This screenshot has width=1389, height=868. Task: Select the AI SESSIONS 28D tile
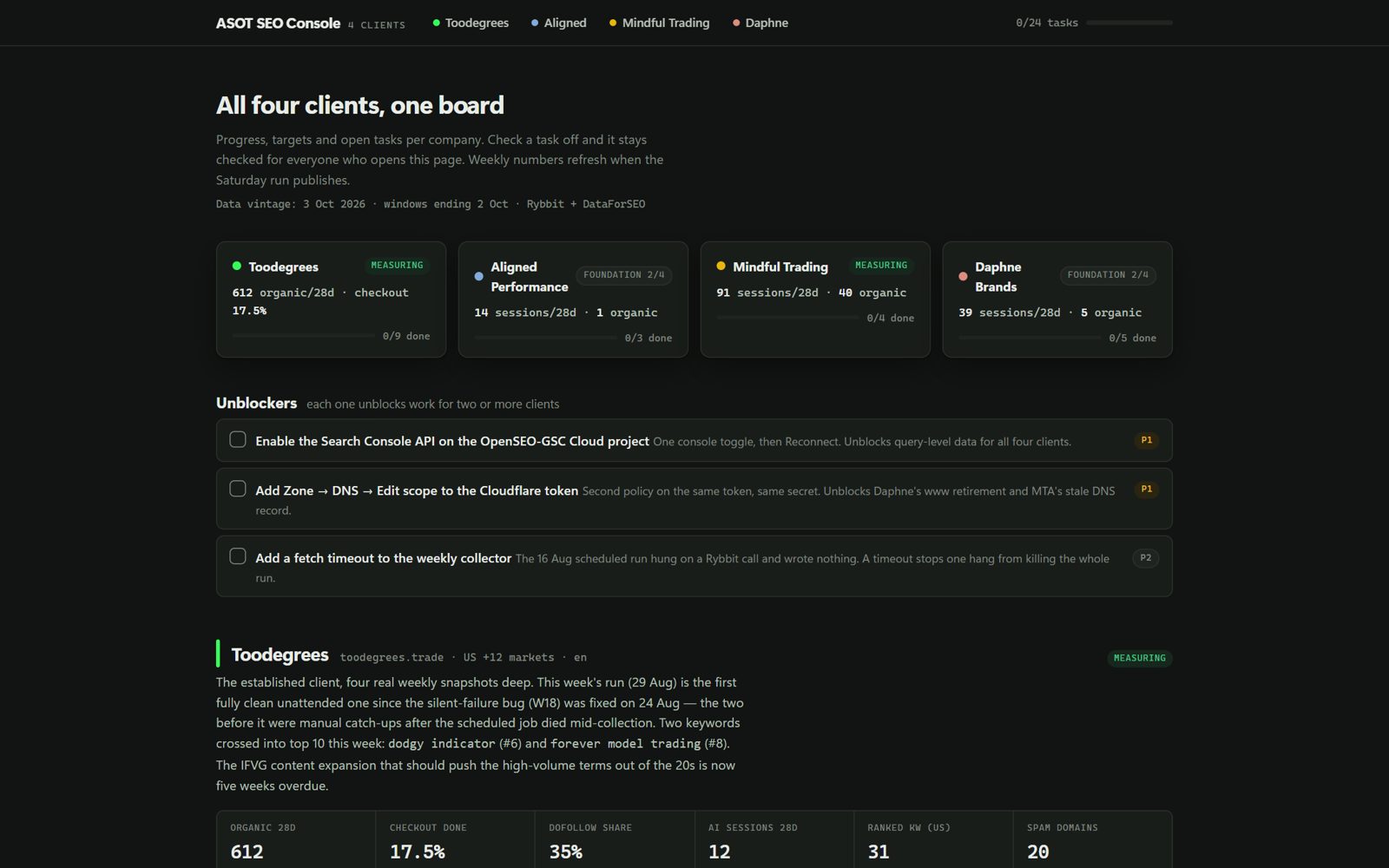pyautogui.click(x=774, y=839)
